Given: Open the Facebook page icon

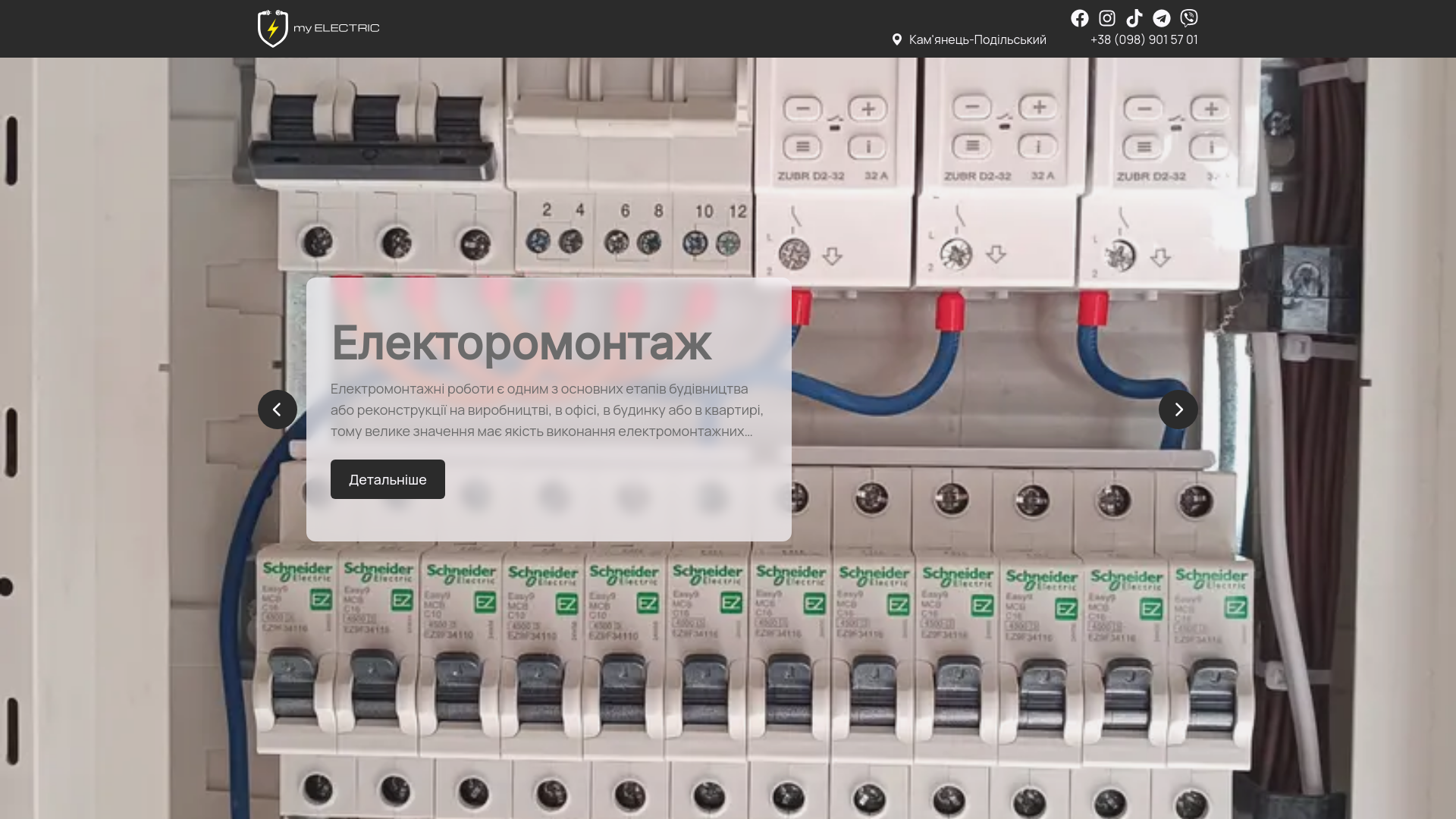Looking at the screenshot, I should tap(1080, 18).
